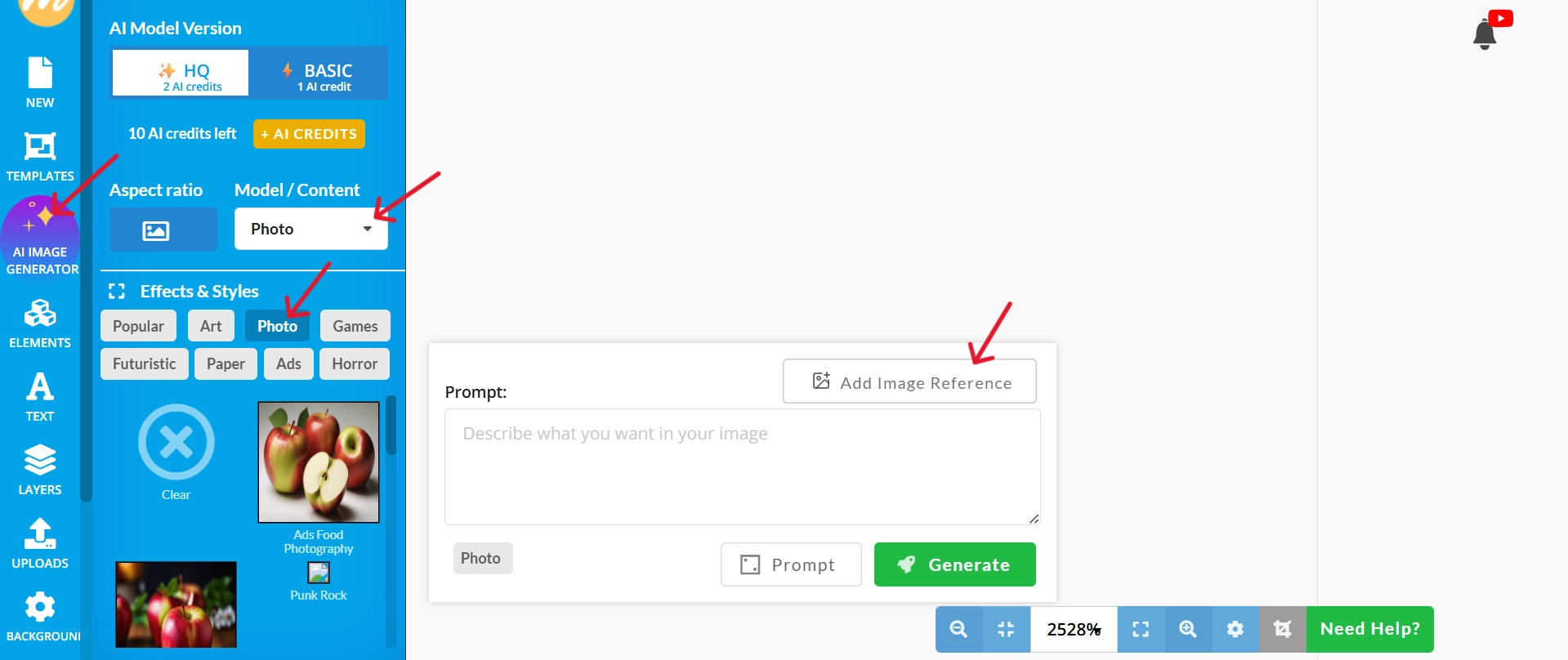Open the aspect ratio image selector
The image size is (1568, 660).
pos(163,230)
